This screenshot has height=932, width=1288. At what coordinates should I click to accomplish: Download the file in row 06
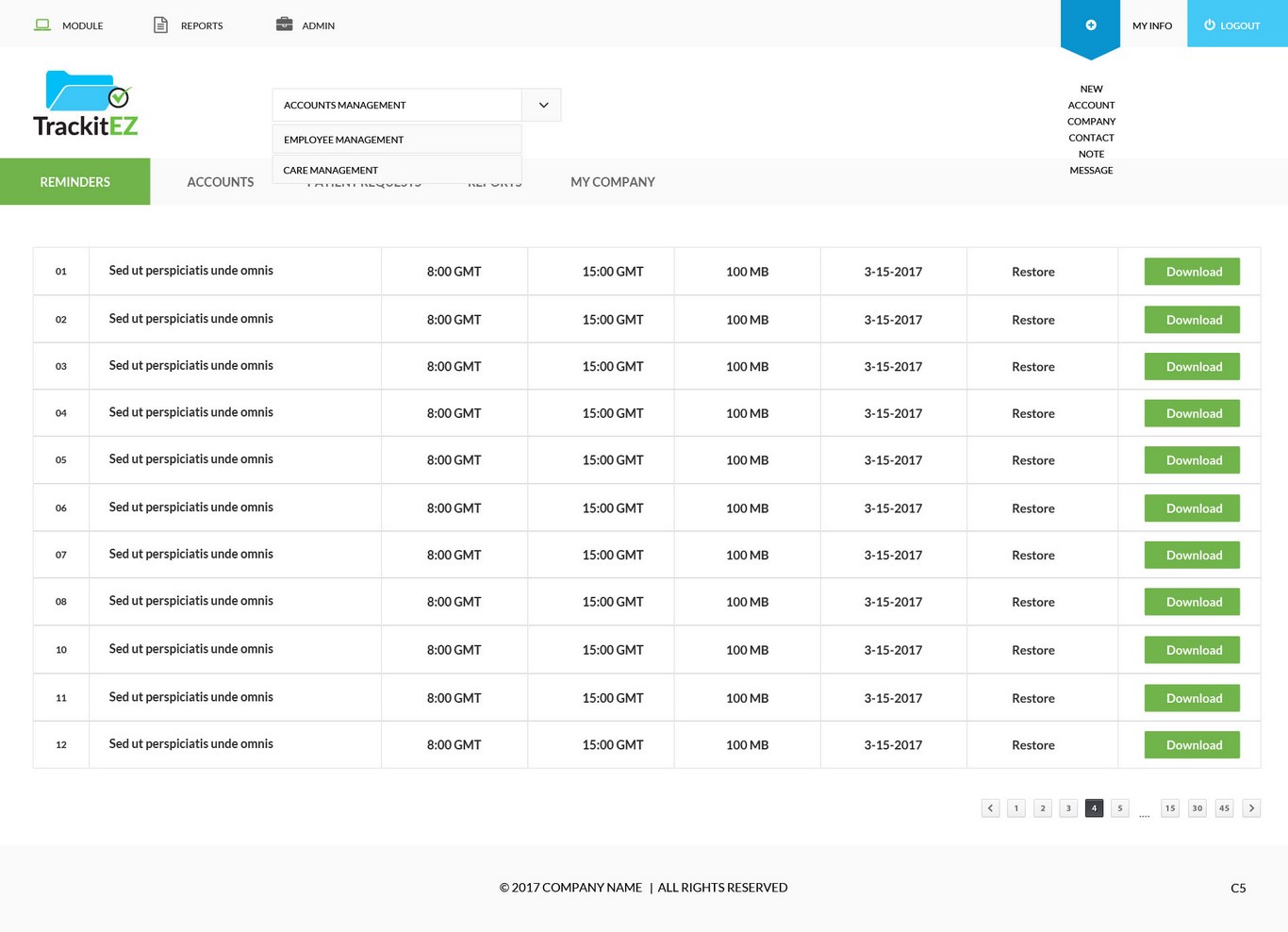(x=1192, y=508)
